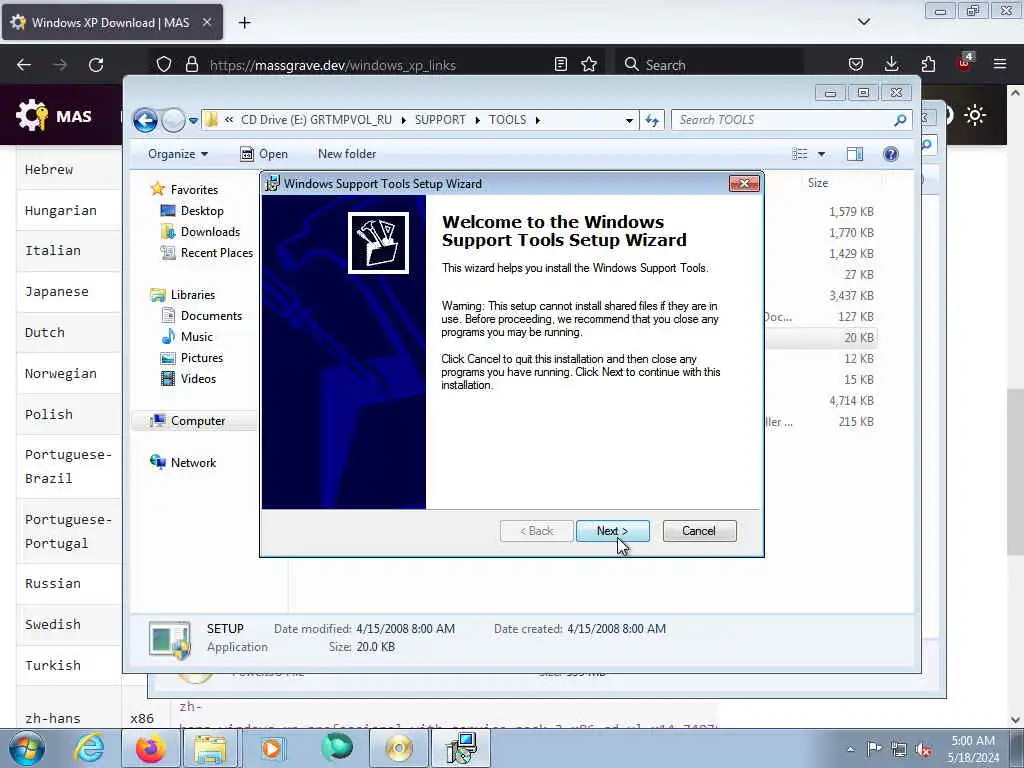Click the Search TOOLS field

(x=791, y=120)
